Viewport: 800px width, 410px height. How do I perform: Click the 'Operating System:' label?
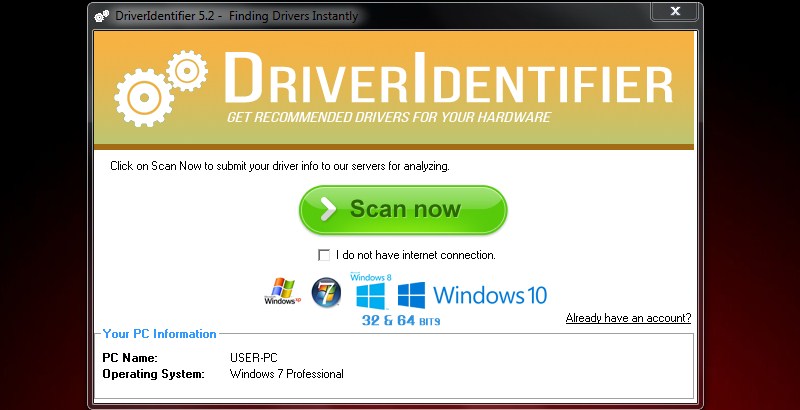(153, 374)
